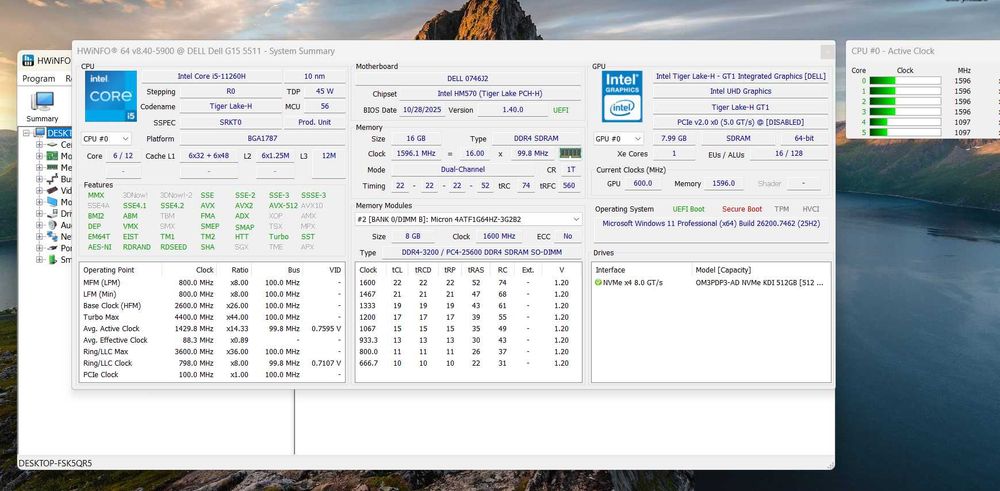This screenshot has width=1000, height=491.
Task: Expand the Bus tree node
Action: [x=40, y=179]
